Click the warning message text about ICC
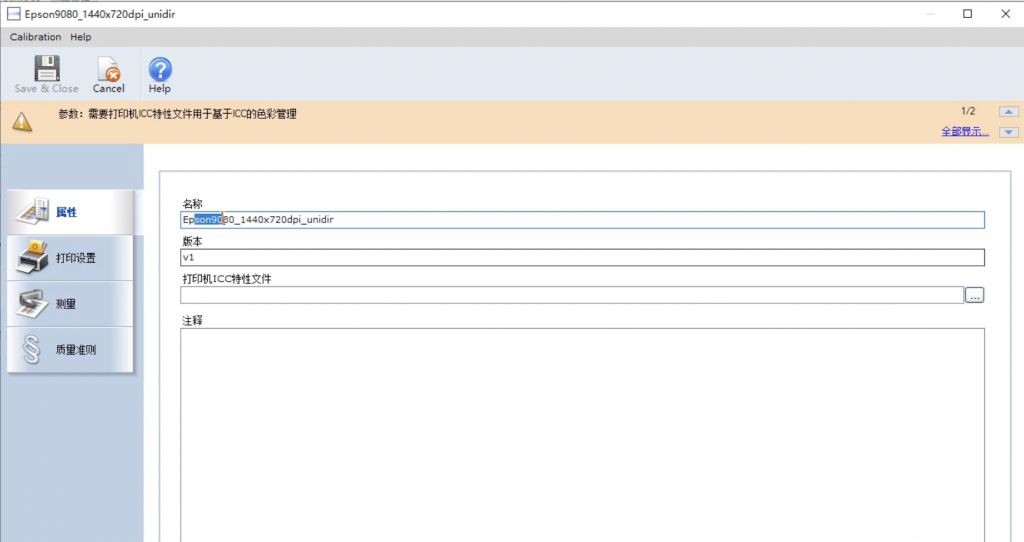Viewport: 1024px width, 542px height. click(178, 114)
